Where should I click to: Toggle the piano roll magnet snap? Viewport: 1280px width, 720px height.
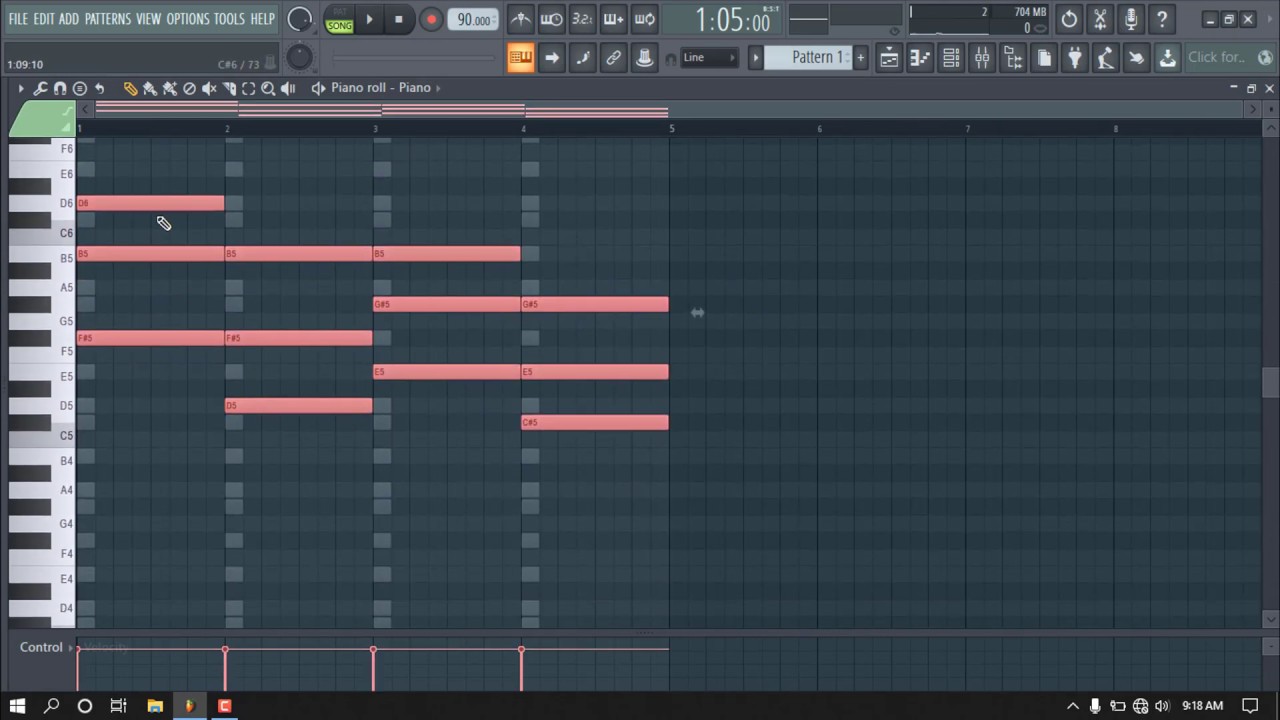(60, 88)
